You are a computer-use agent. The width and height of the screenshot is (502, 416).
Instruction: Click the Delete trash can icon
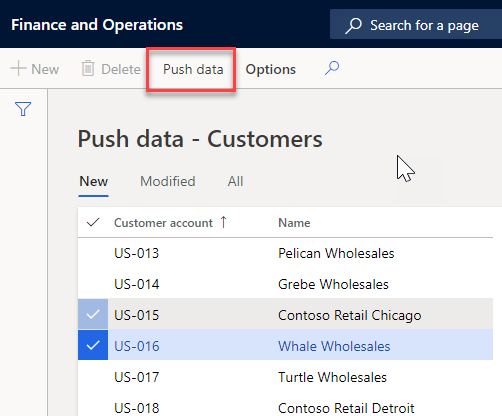pyautogui.click(x=88, y=69)
